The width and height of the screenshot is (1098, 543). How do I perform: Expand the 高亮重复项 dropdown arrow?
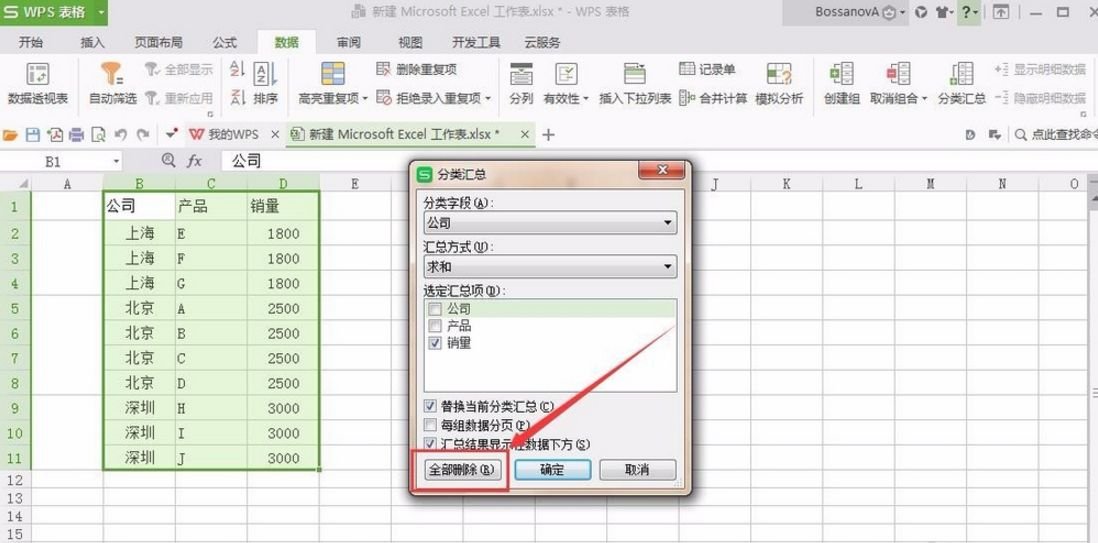365,99
